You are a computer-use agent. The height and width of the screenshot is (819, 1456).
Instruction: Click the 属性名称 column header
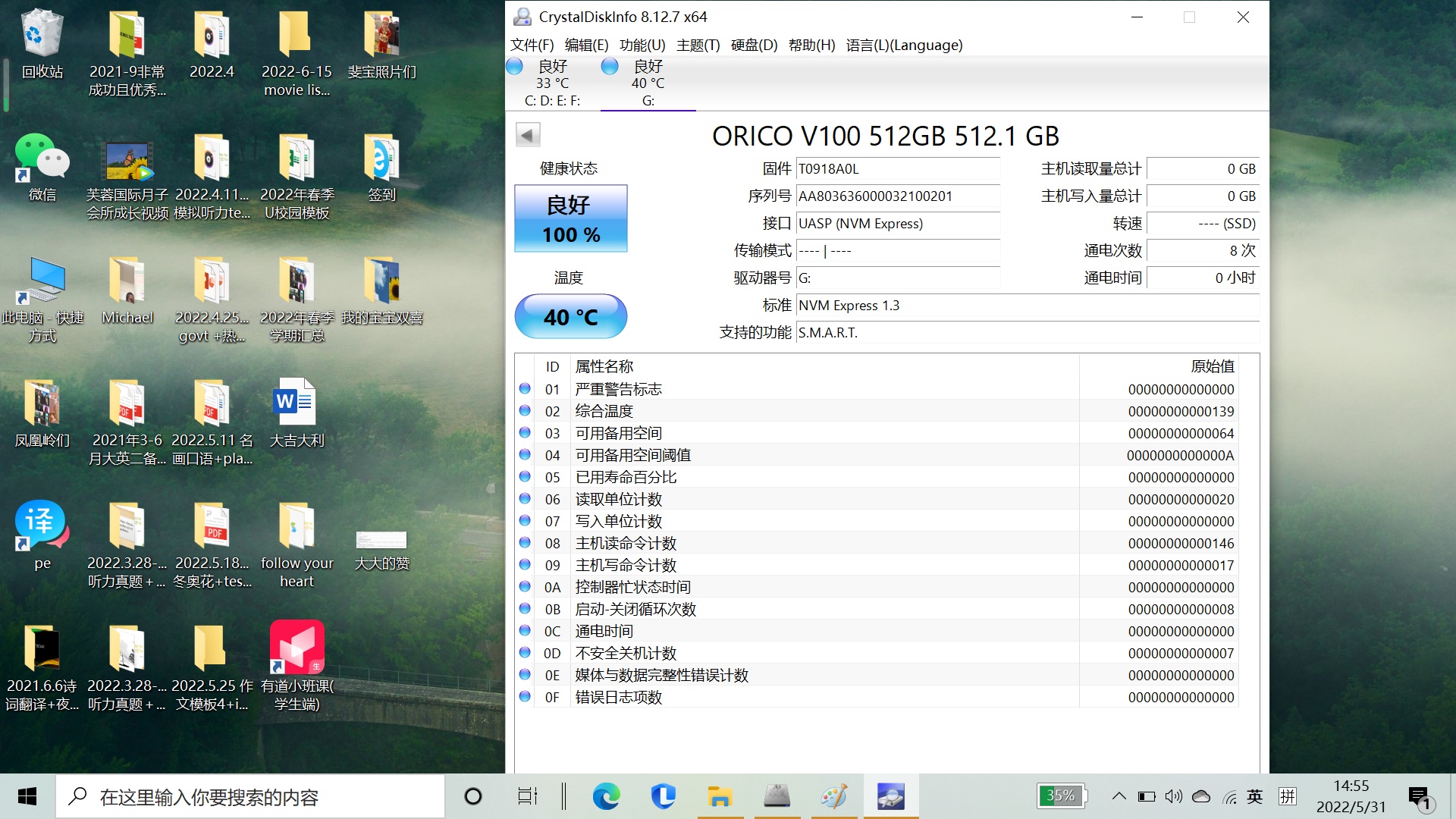(x=604, y=366)
